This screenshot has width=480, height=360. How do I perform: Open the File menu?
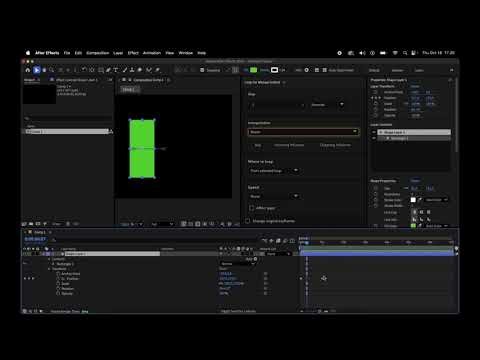click(67, 53)
